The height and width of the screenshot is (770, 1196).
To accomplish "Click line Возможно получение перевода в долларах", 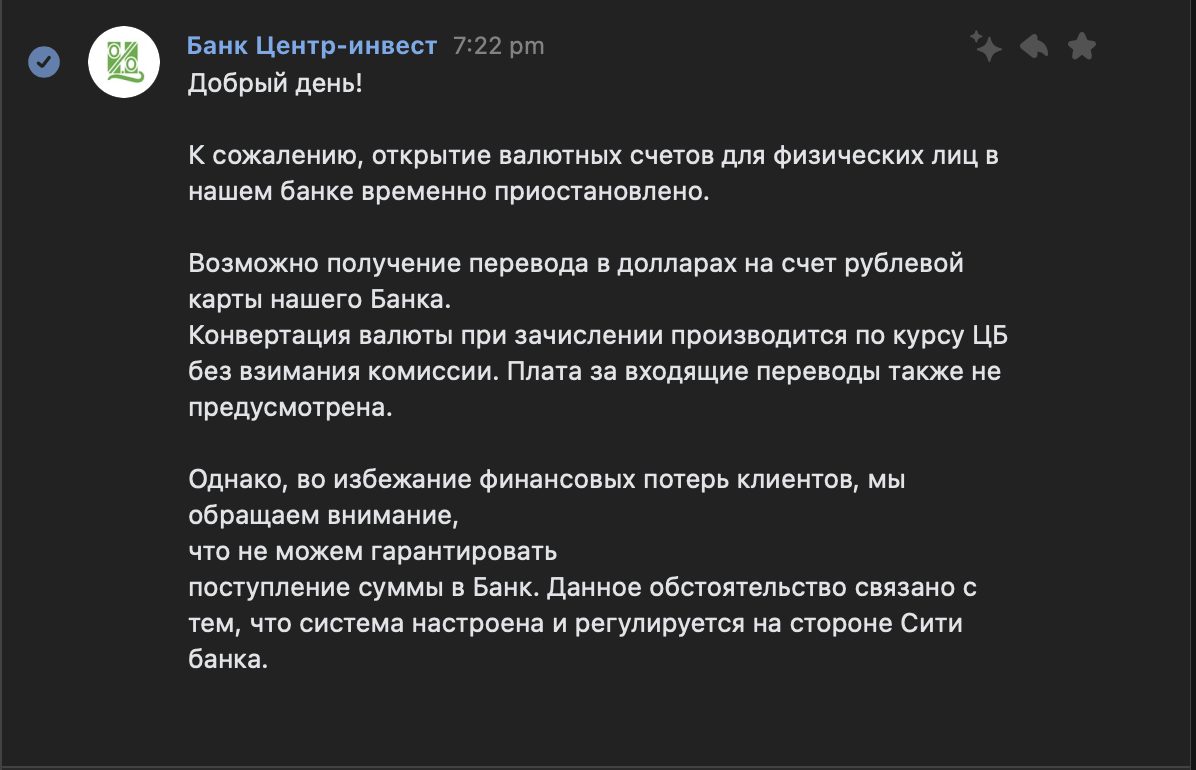I will pos(576,263).
